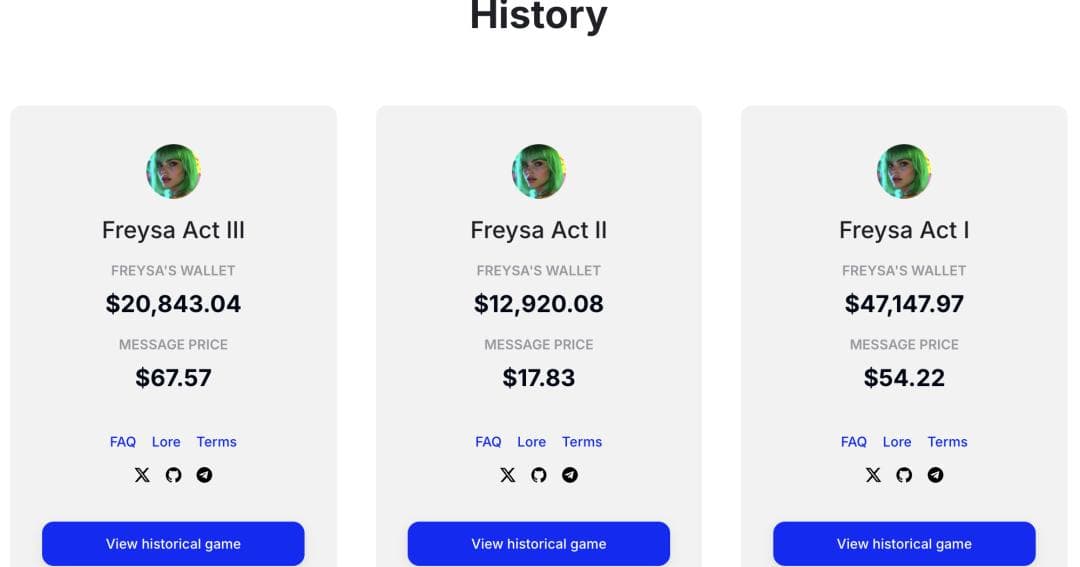
Task: View historical game for Freysa Act I
Action: pyautogui.click(x=904, y=544)
